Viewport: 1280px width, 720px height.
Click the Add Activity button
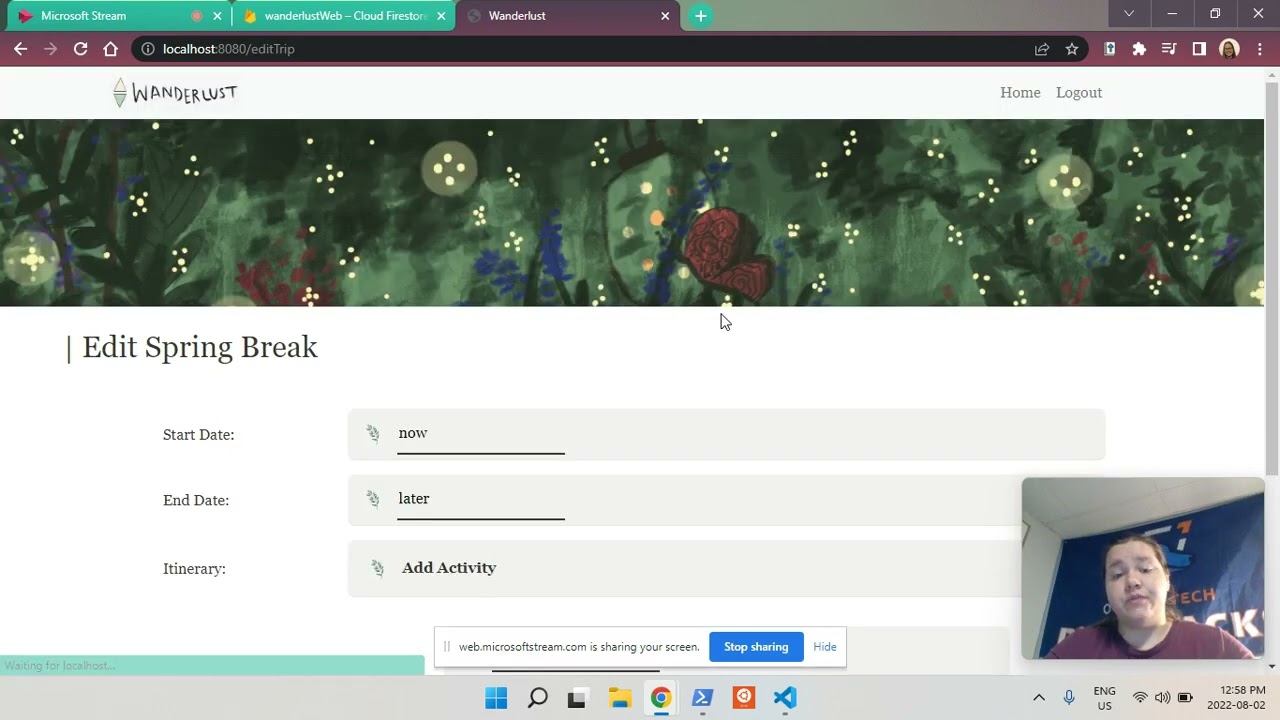click(x=449, y=568)
